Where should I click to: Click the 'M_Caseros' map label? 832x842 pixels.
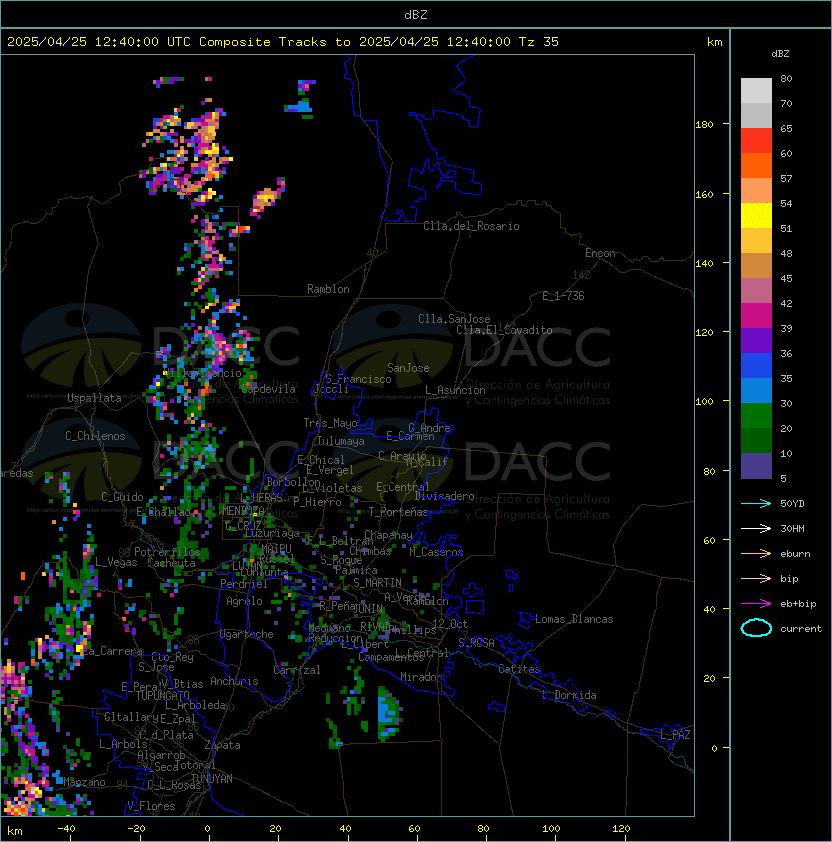point(436,551)
